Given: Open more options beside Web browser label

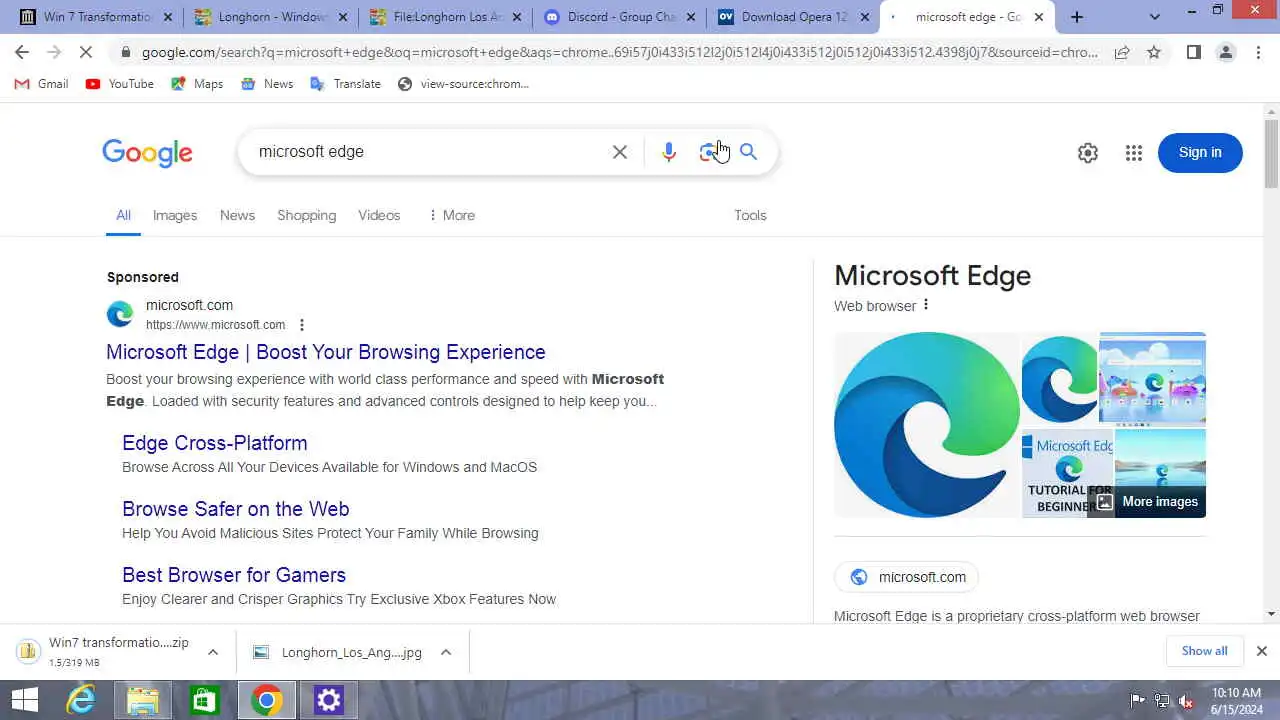Looking at the screenshot, I should pyautogui.click(x=926, y=305).
